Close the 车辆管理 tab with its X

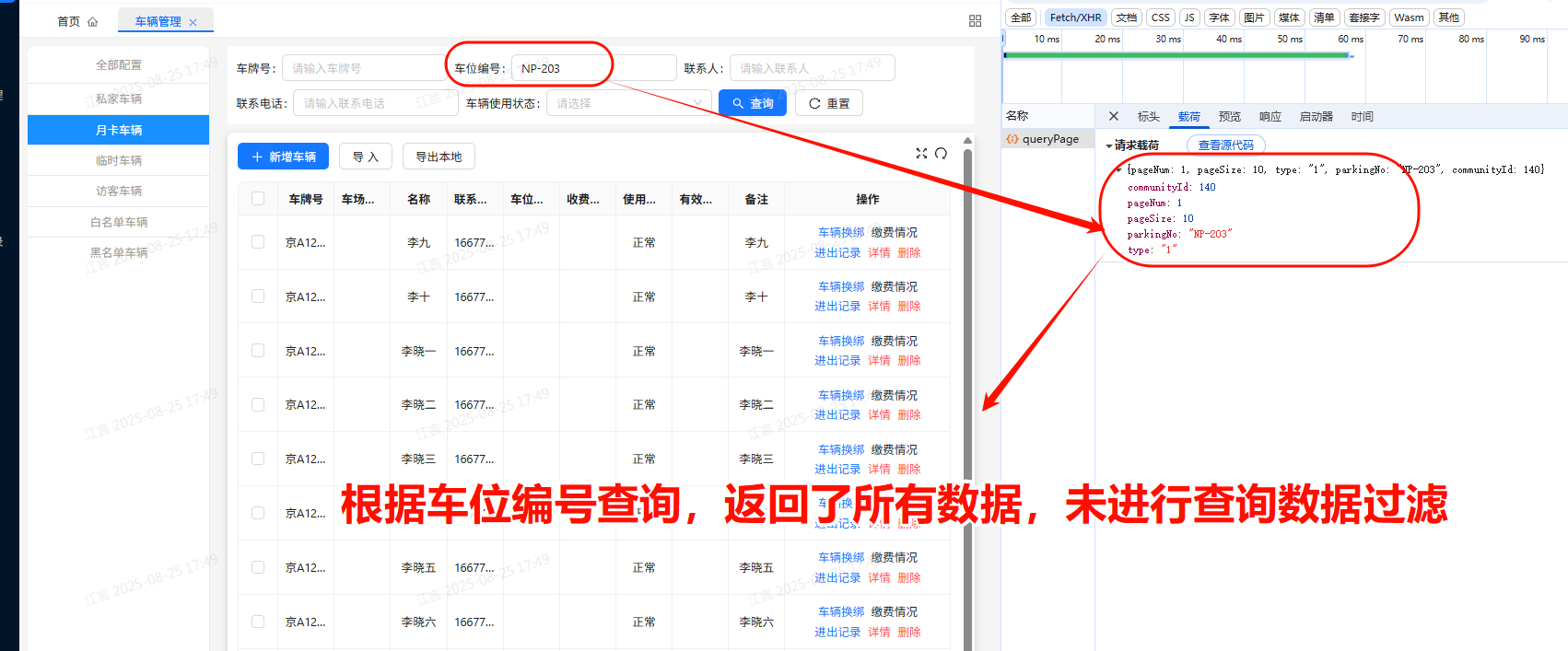click(193, 22)
